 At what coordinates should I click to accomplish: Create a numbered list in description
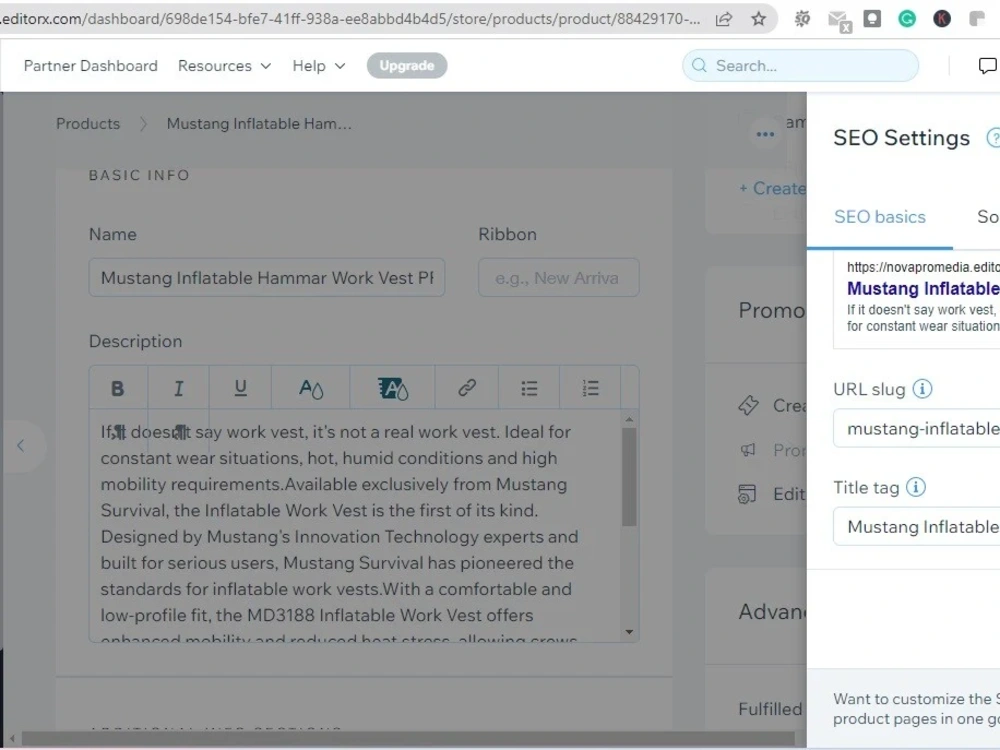591,388
